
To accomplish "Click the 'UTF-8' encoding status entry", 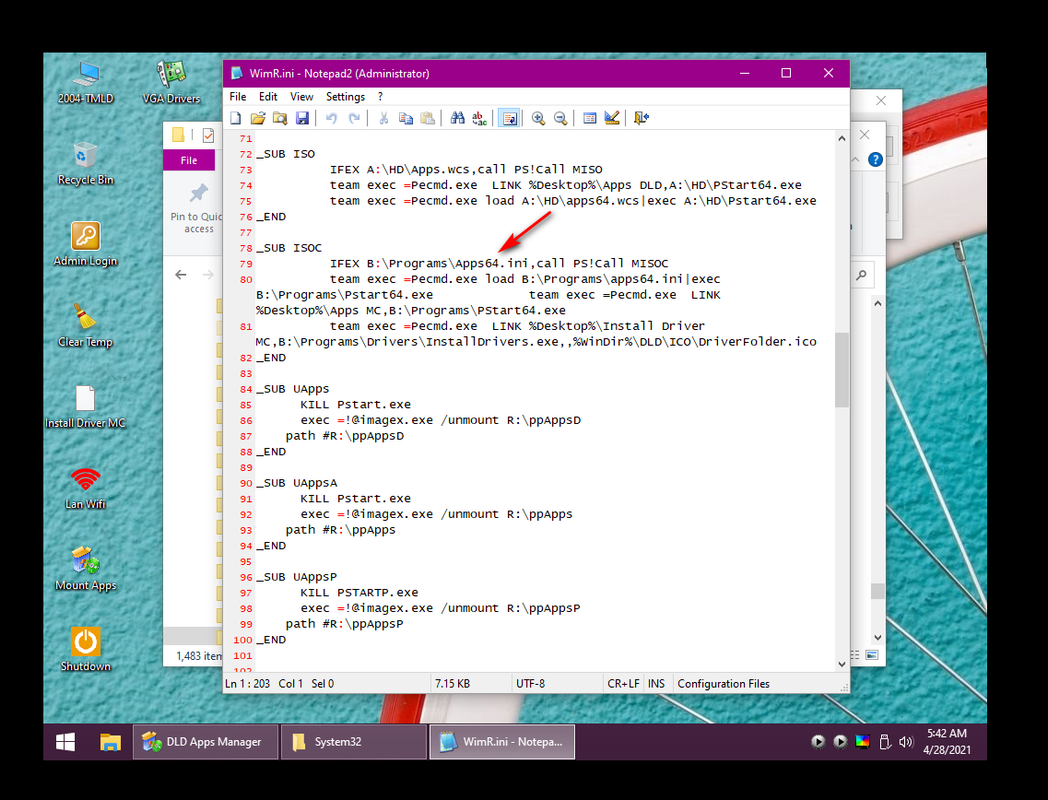I will point(530,684).
